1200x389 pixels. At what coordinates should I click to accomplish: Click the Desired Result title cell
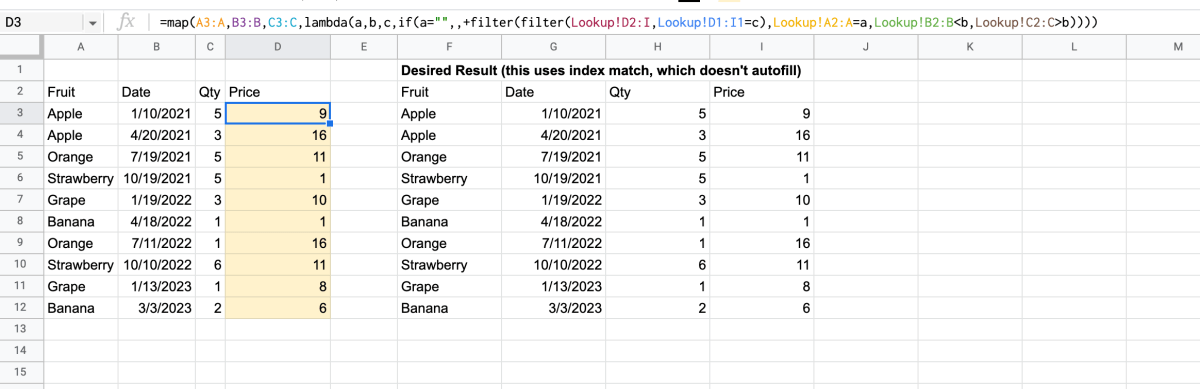(x=601, y=70)
